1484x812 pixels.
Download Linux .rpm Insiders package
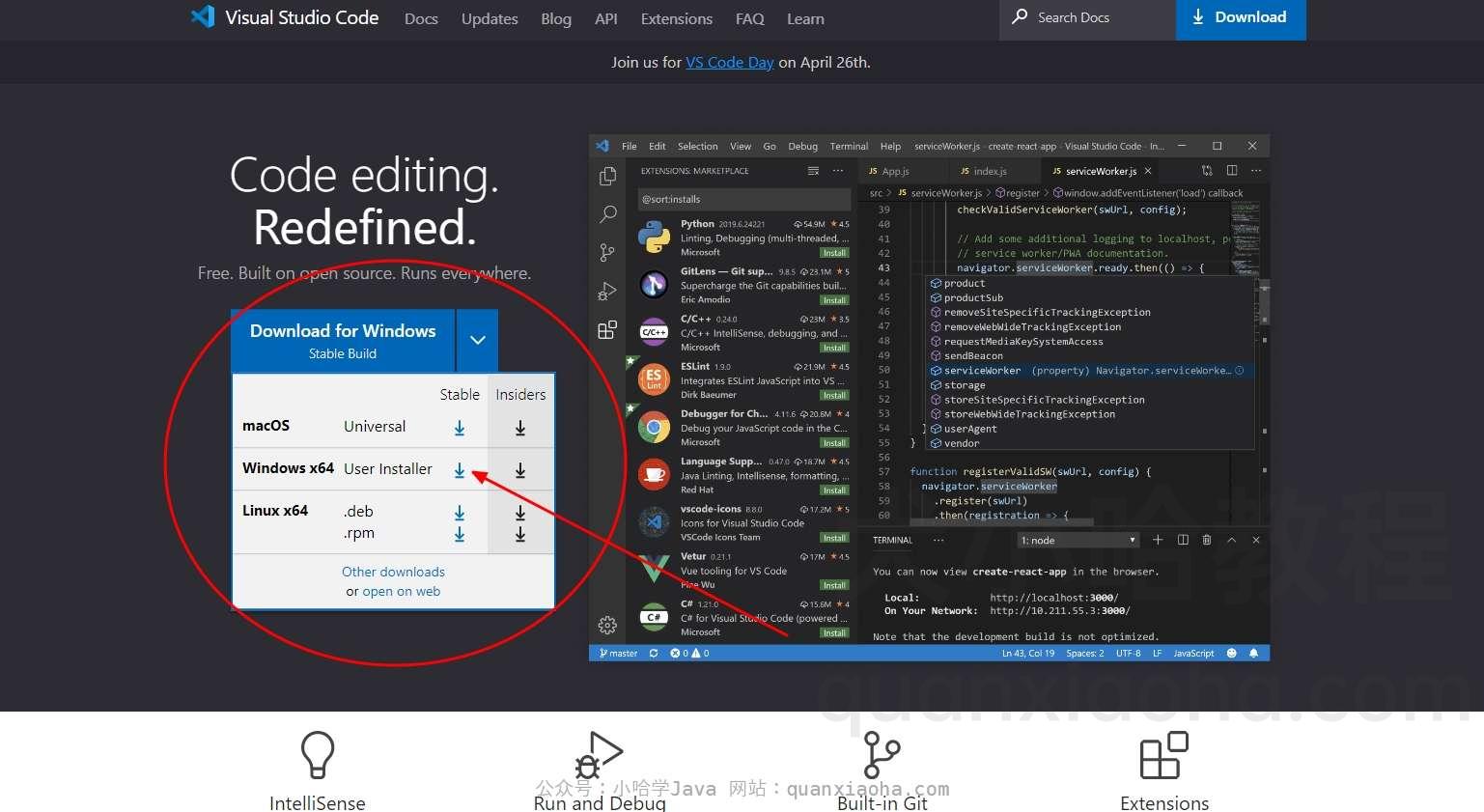(520, 534)
